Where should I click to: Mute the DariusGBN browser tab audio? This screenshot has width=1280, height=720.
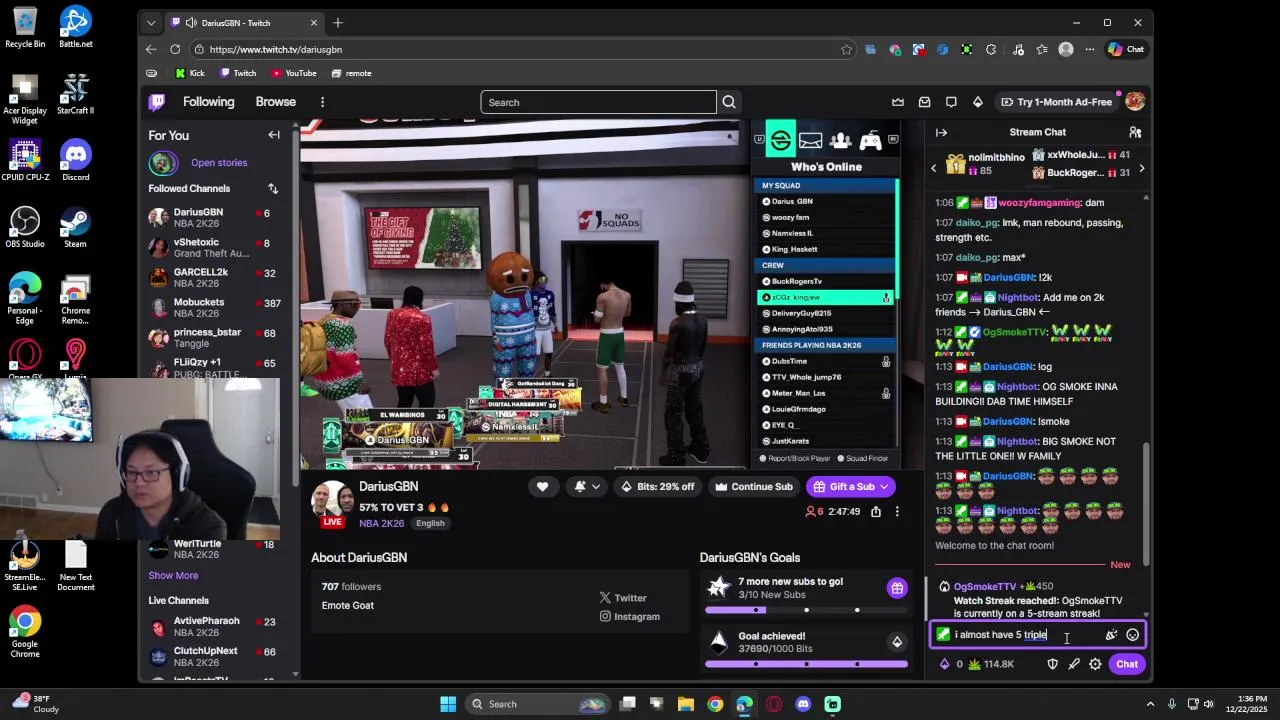click(190, 23)
